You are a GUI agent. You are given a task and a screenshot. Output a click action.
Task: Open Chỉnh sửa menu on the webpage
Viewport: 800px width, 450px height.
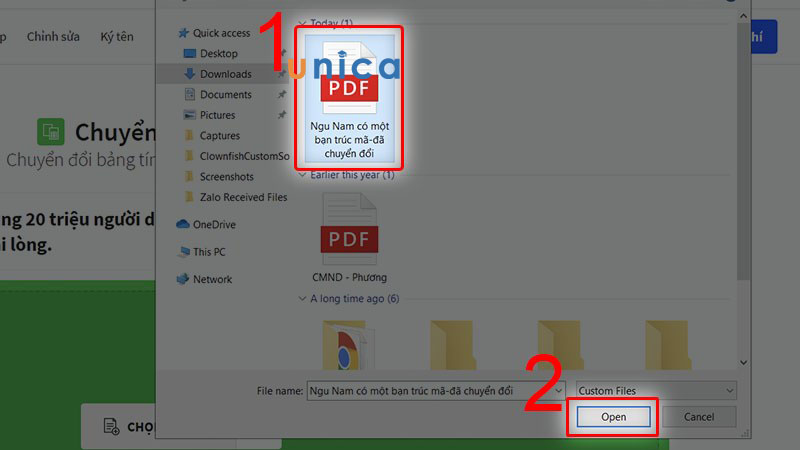coord(53,37)
